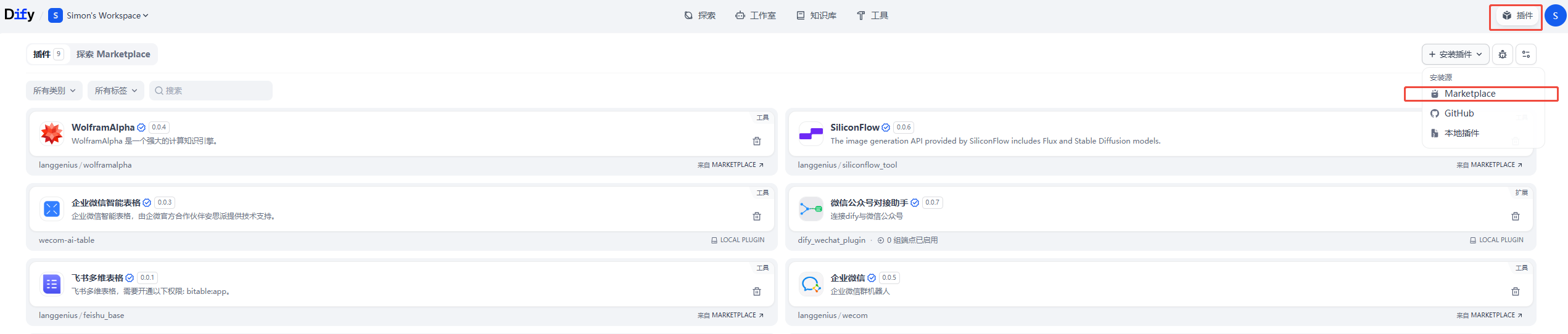Screen dimensions: 1568x334
Task: Open 来自 Marketplace link for wolframalpha
Action: pyautogui.click(x=730, y=165)
